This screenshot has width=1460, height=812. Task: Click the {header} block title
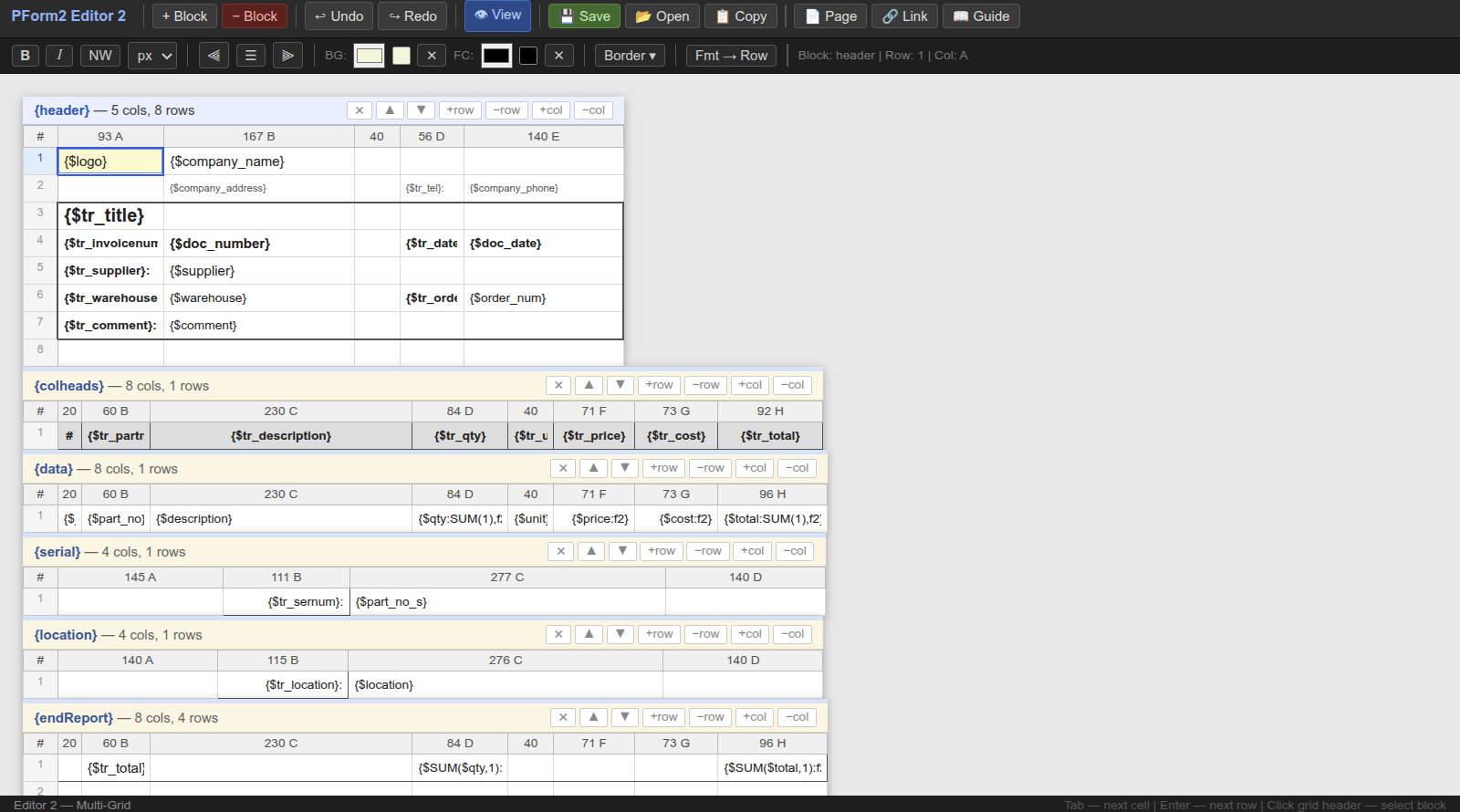tap(62, 110)
